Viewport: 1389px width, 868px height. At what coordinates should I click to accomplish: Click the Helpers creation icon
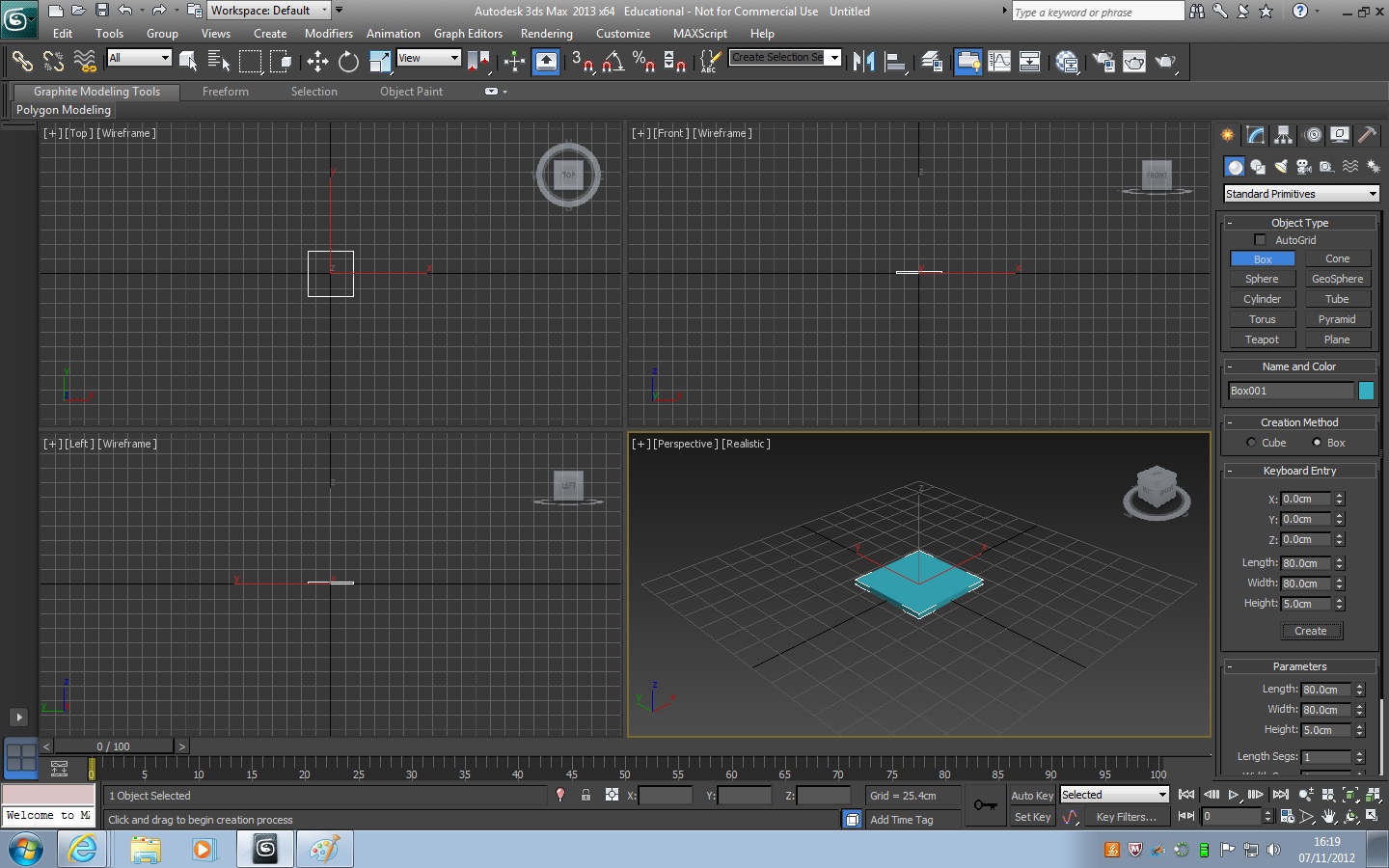pyautogui.click(x=1326, y=166)
